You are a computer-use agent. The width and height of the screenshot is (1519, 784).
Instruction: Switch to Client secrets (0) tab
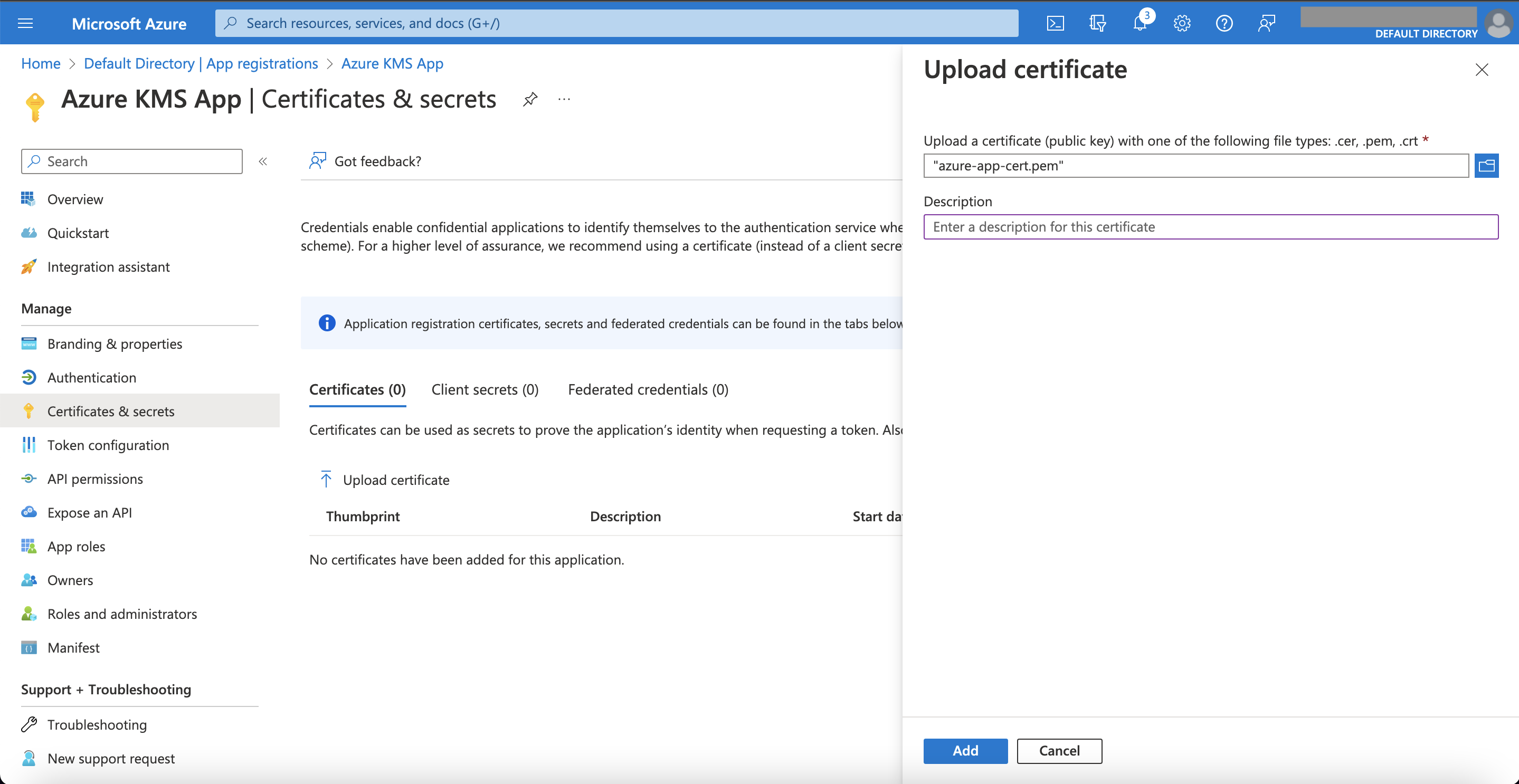[485, 389]
